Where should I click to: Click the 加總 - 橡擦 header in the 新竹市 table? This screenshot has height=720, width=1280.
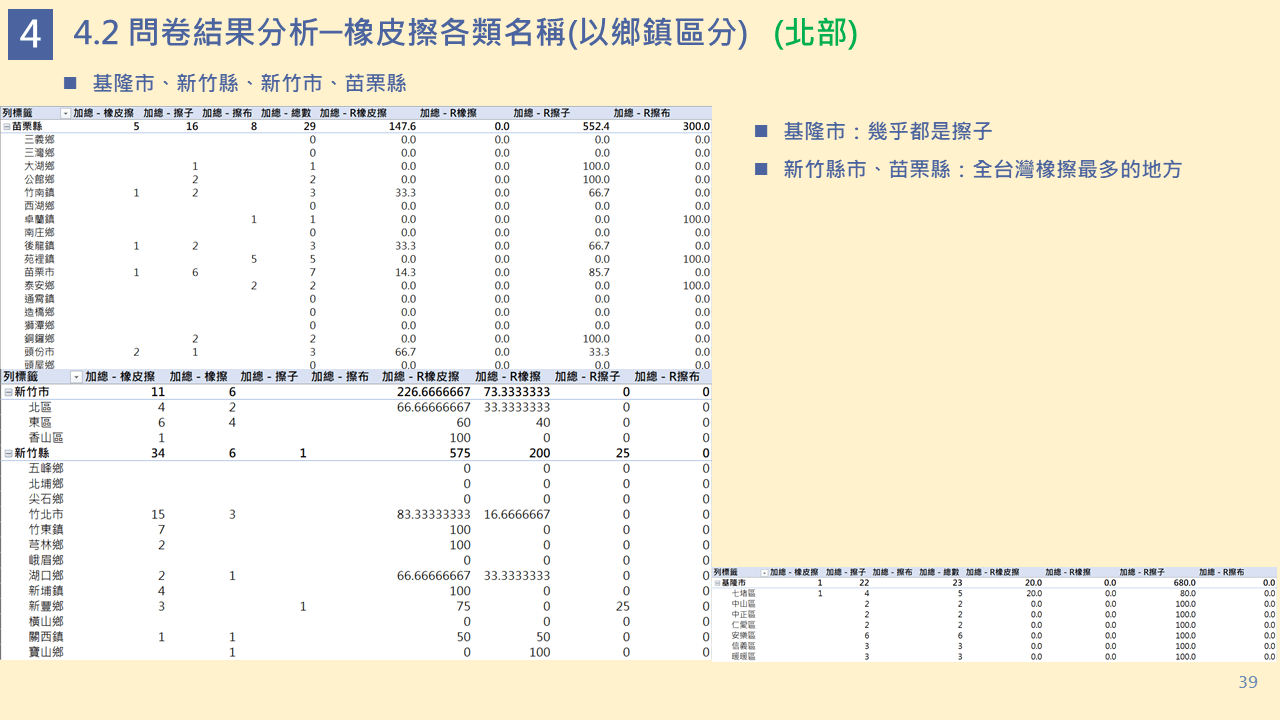[198, 377]
